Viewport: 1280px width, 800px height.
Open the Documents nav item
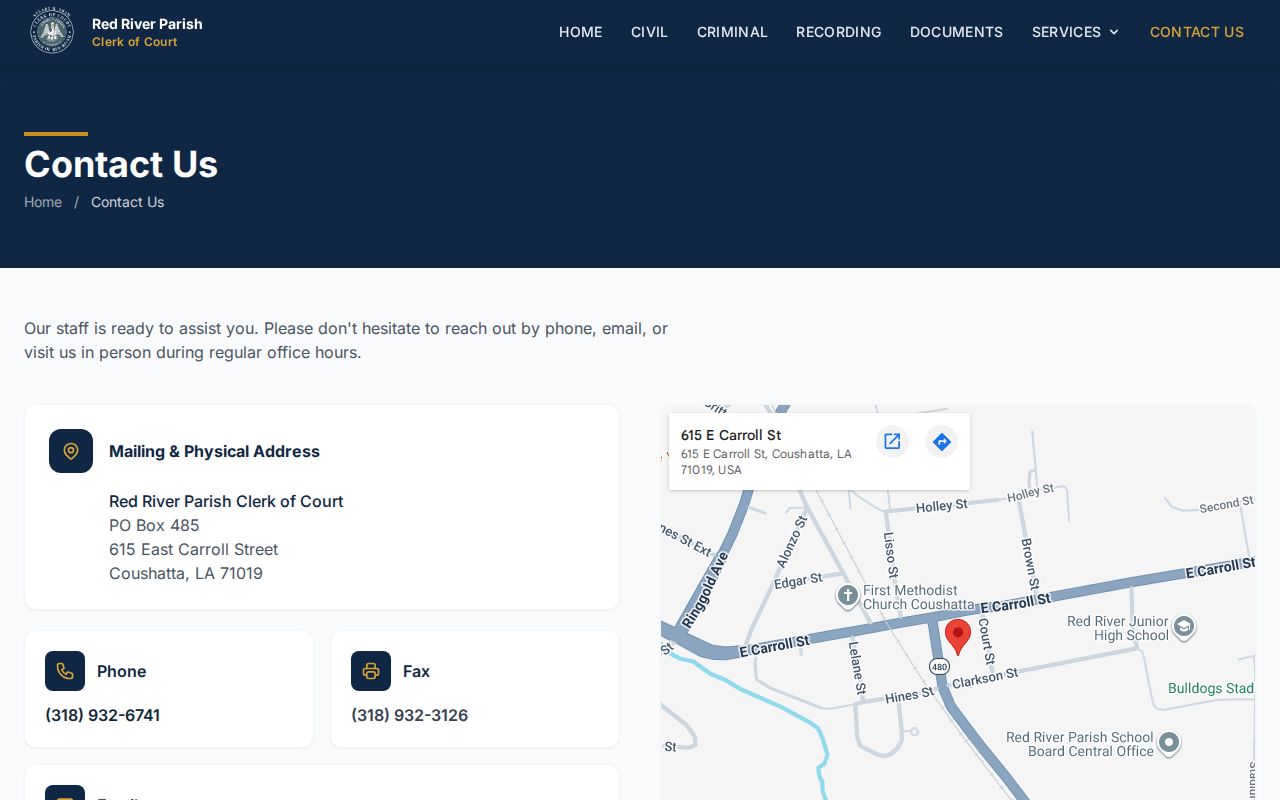pos(956,32)
